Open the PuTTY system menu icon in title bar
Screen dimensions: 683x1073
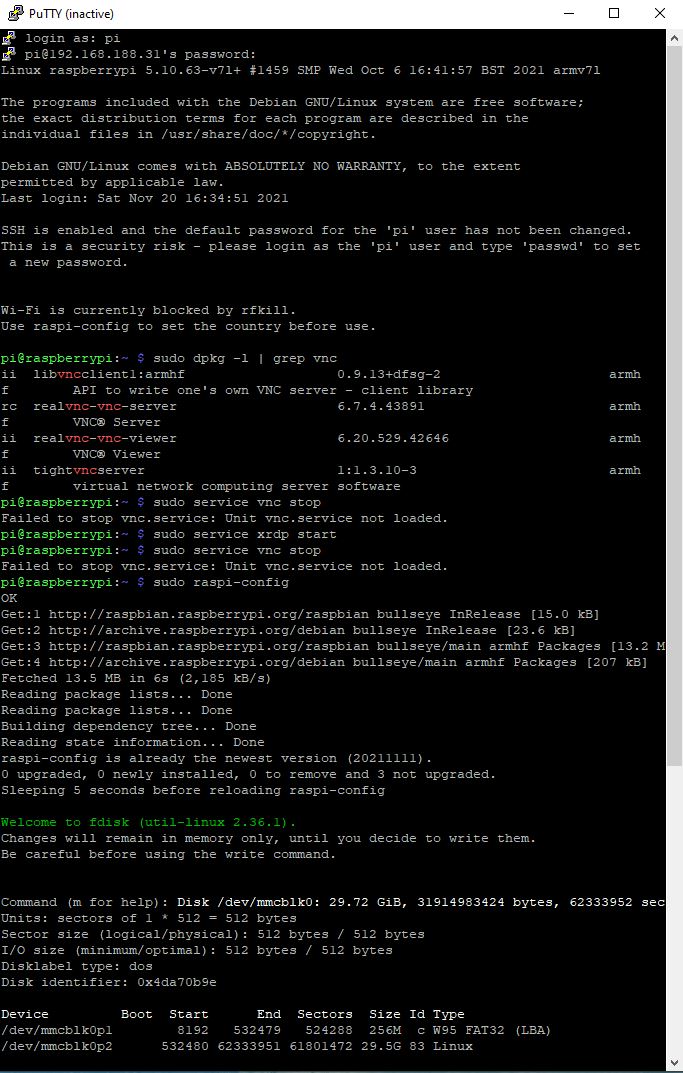point(12,14)
